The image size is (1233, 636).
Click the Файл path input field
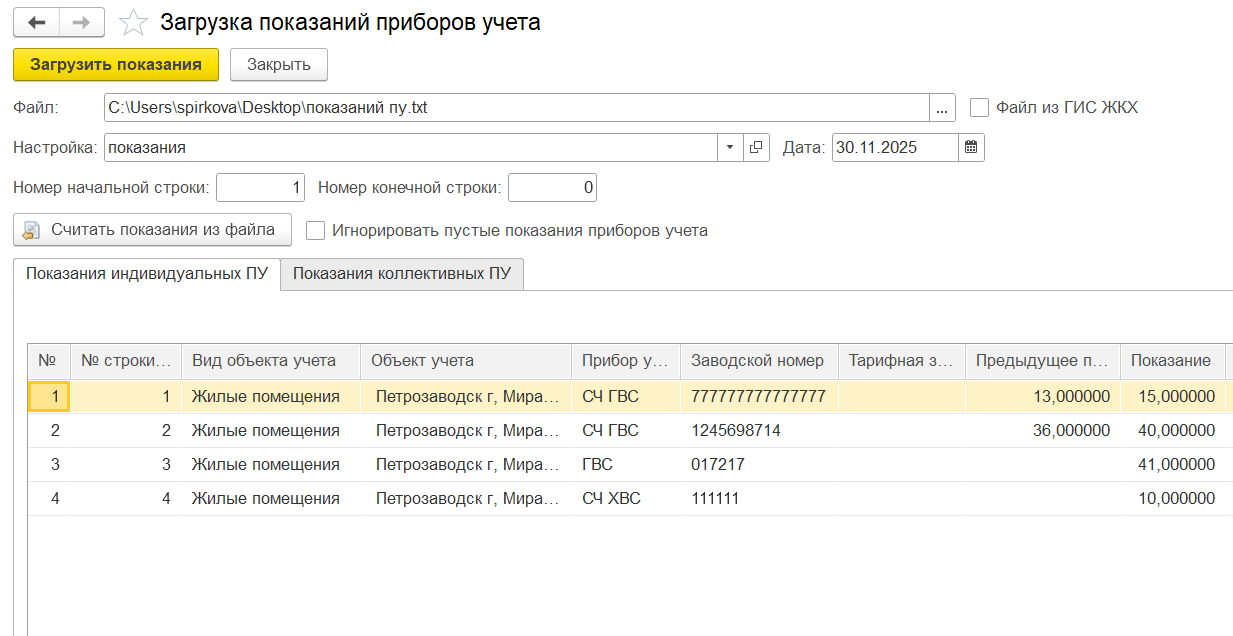point(516,108)
